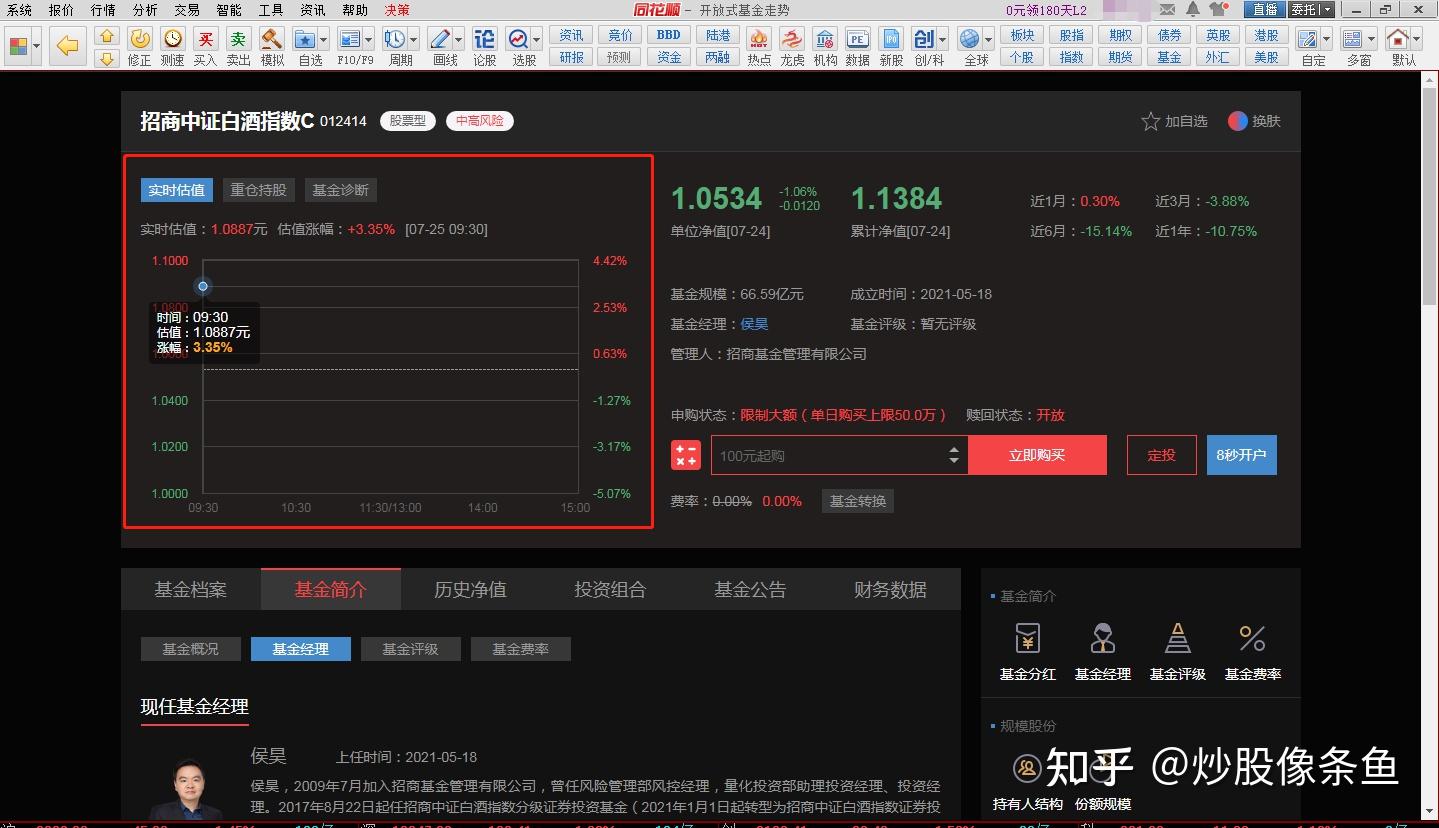Toggle 换肤 skin switch
Viewport: 1439px width, 828px height.
click(x=1254, y=121)
